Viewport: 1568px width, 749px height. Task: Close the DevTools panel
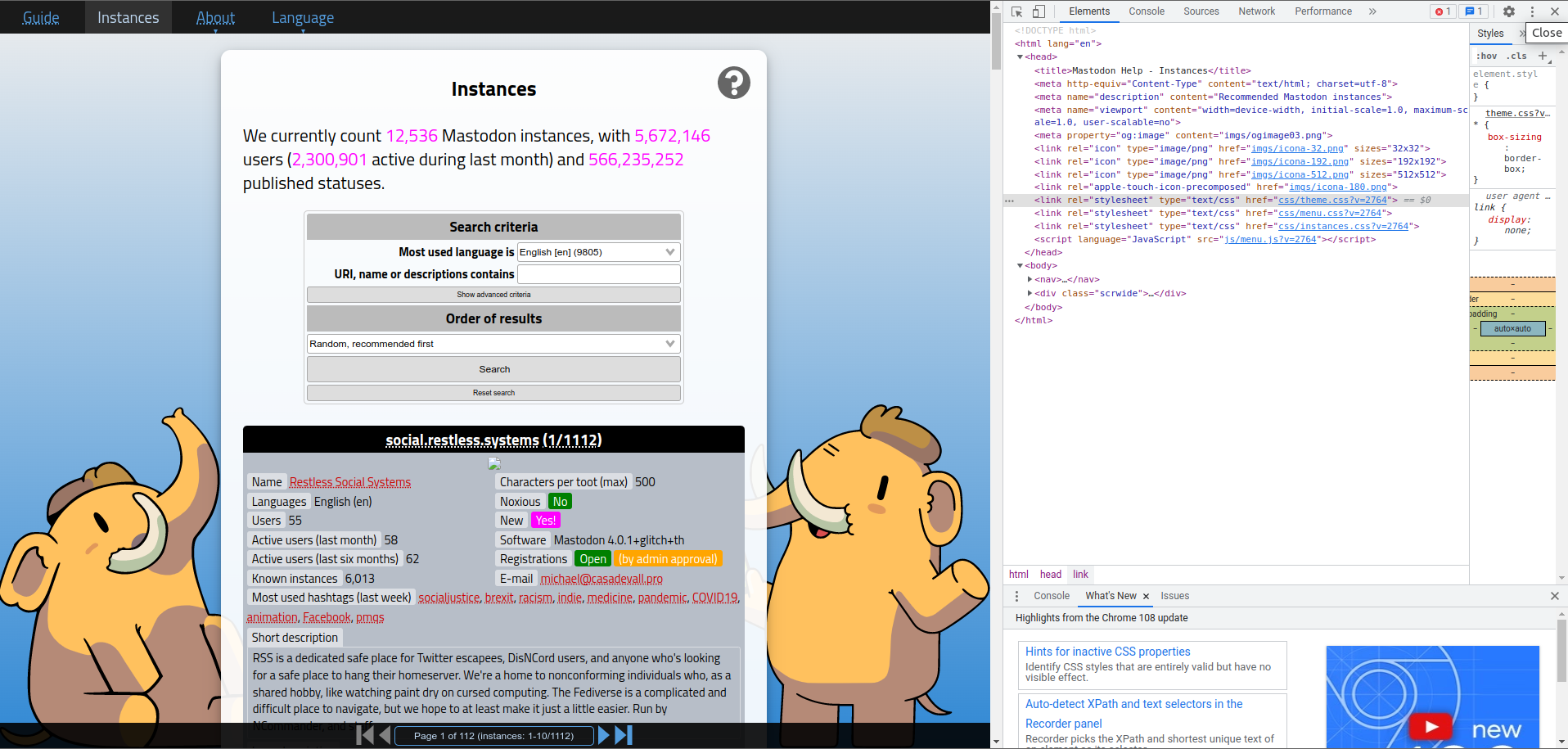point(1555,11)
